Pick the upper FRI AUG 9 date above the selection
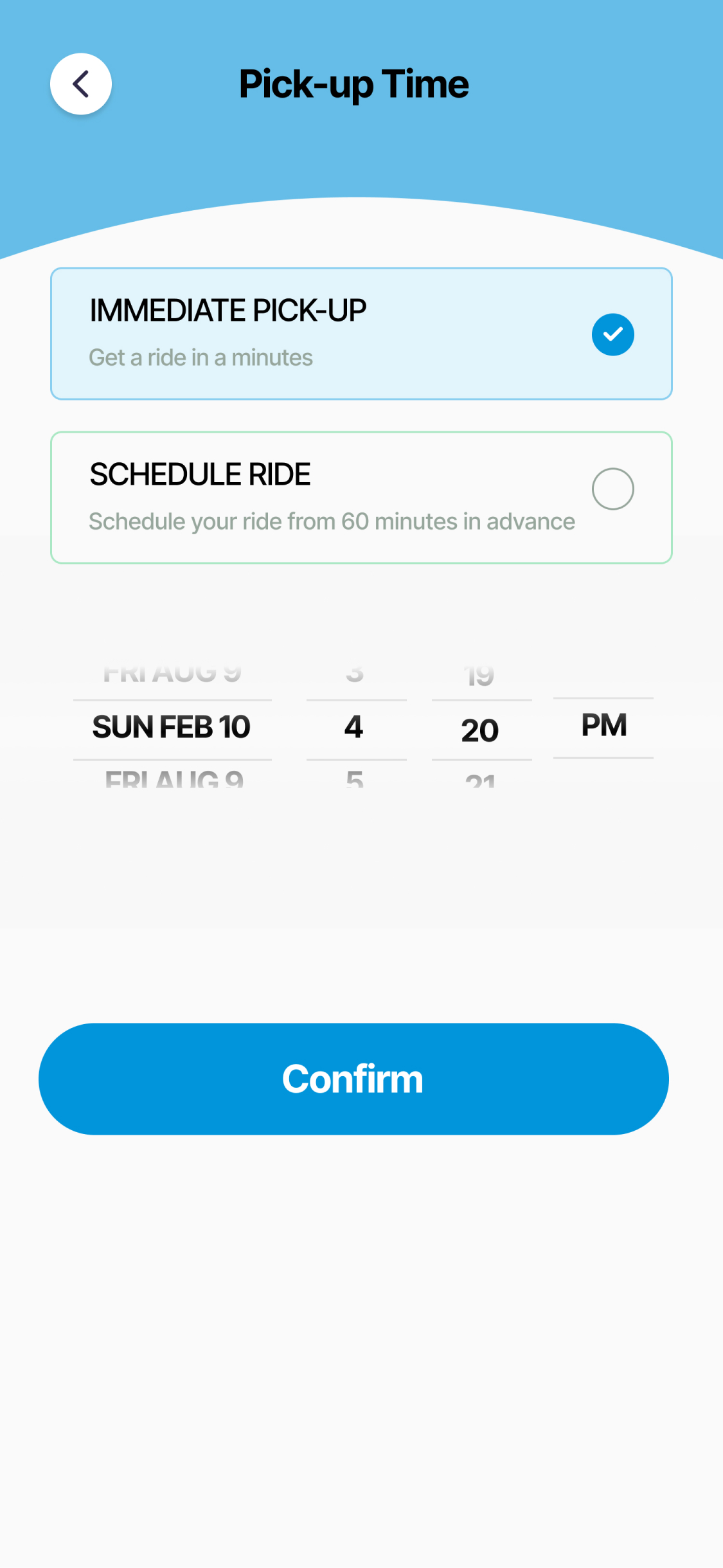Viewport: 723px width, 1568px height. (x=172, y=674)
